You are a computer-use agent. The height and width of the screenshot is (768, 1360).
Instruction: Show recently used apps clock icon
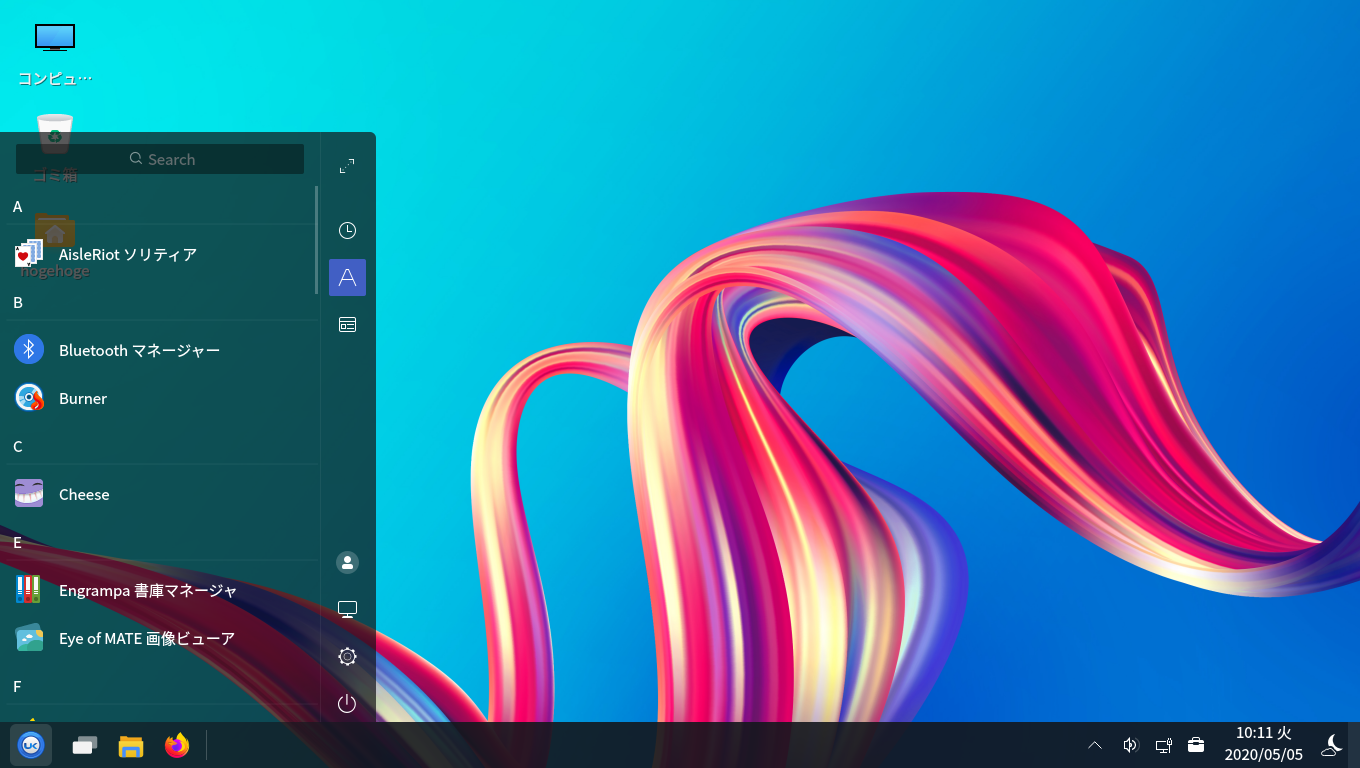347,231
